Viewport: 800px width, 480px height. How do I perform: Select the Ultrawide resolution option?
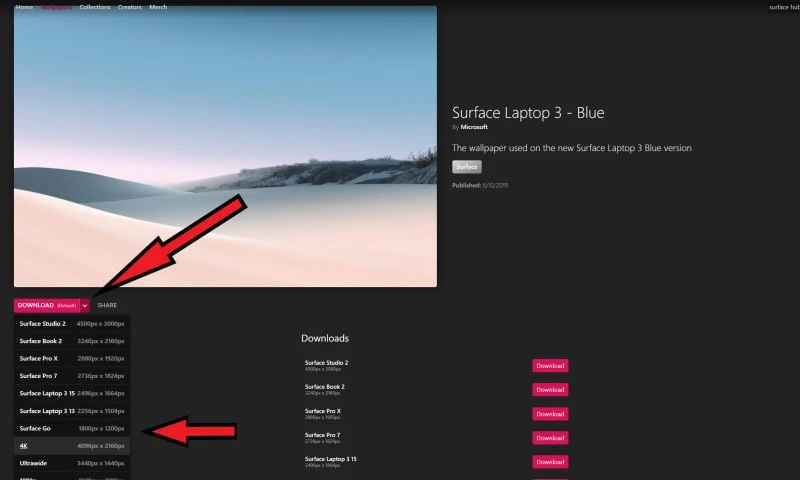pos(72,463)
